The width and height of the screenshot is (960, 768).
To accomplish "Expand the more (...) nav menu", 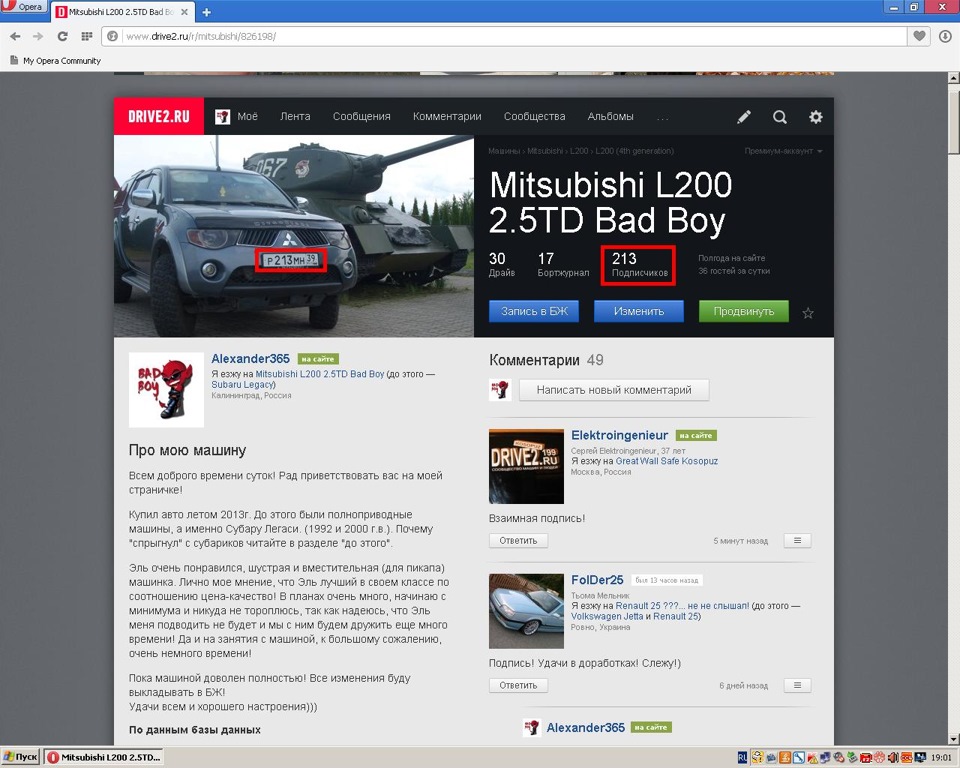I will [x=662, y=118].
